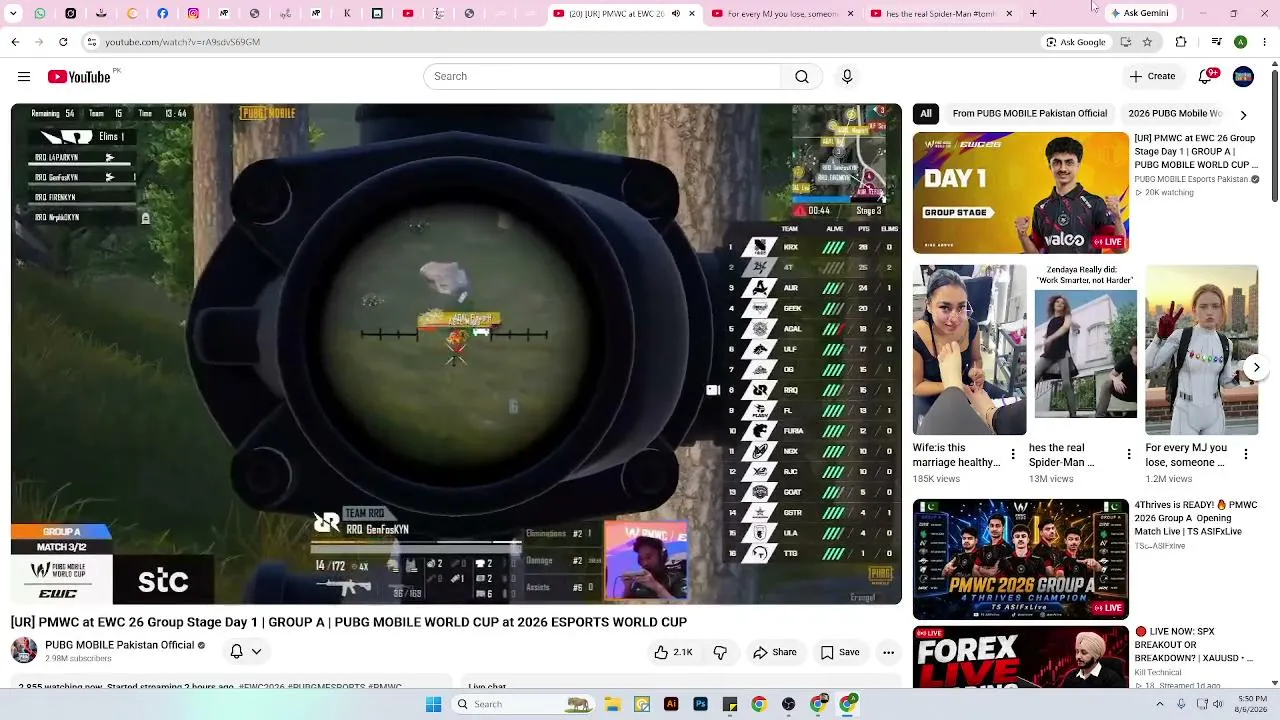Open the Forex Live thumbnail

tap(1021, 656)
